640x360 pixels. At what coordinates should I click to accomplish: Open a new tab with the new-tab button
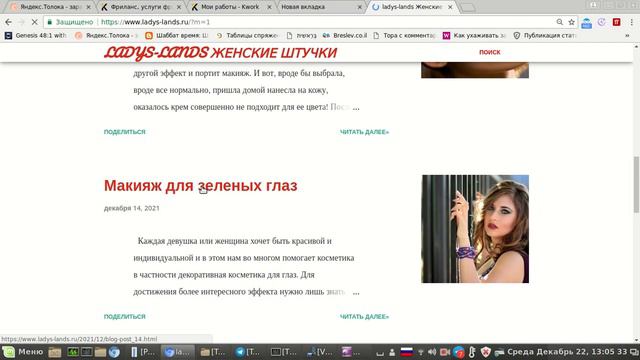point(468,7)
